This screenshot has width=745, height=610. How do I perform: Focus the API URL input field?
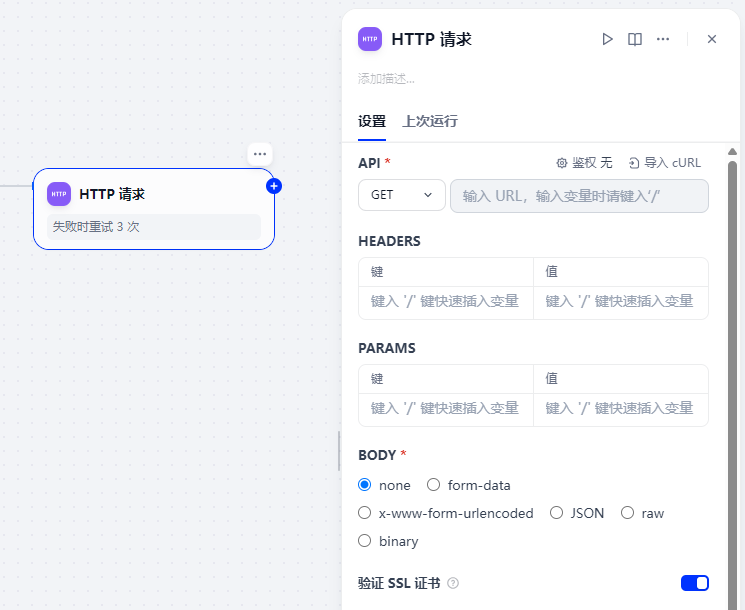pyautogui.click(x=579, y=196)
